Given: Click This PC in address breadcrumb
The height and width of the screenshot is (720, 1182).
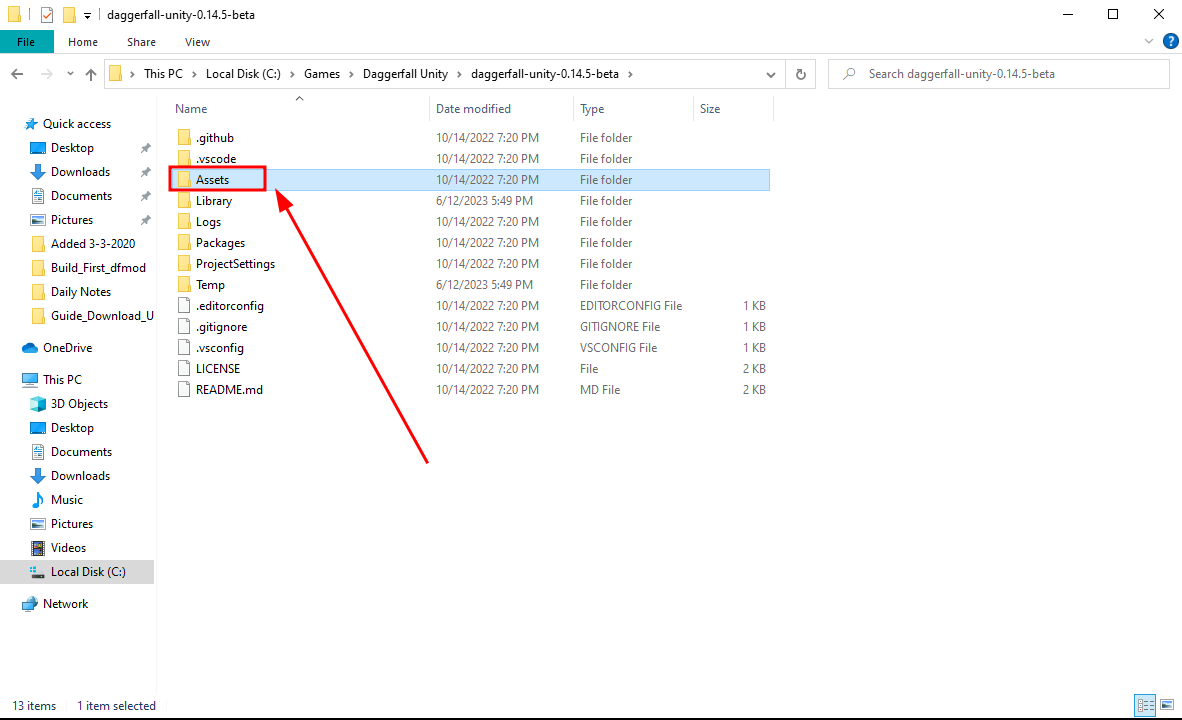Looking at the screenshot, I should [163, 74].
